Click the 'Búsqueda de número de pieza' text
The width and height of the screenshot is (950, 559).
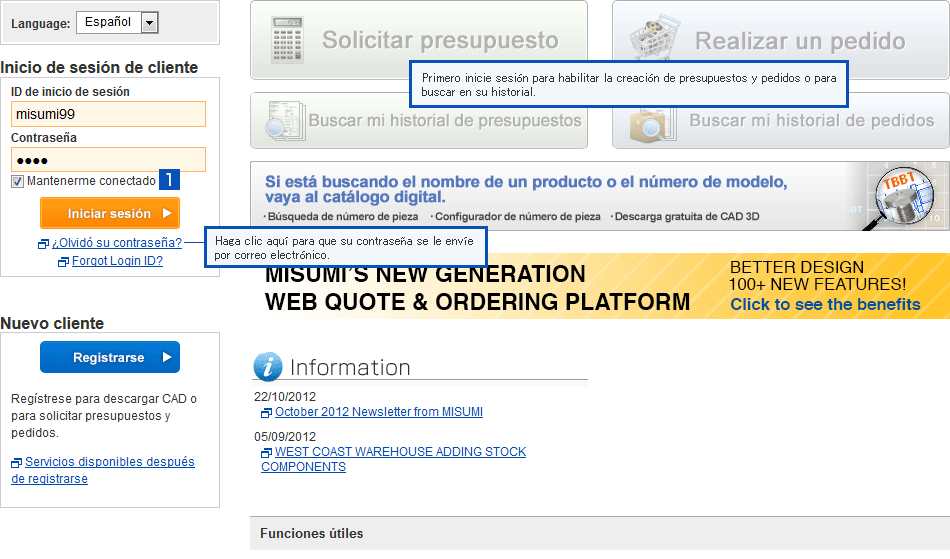click(343, 216)
